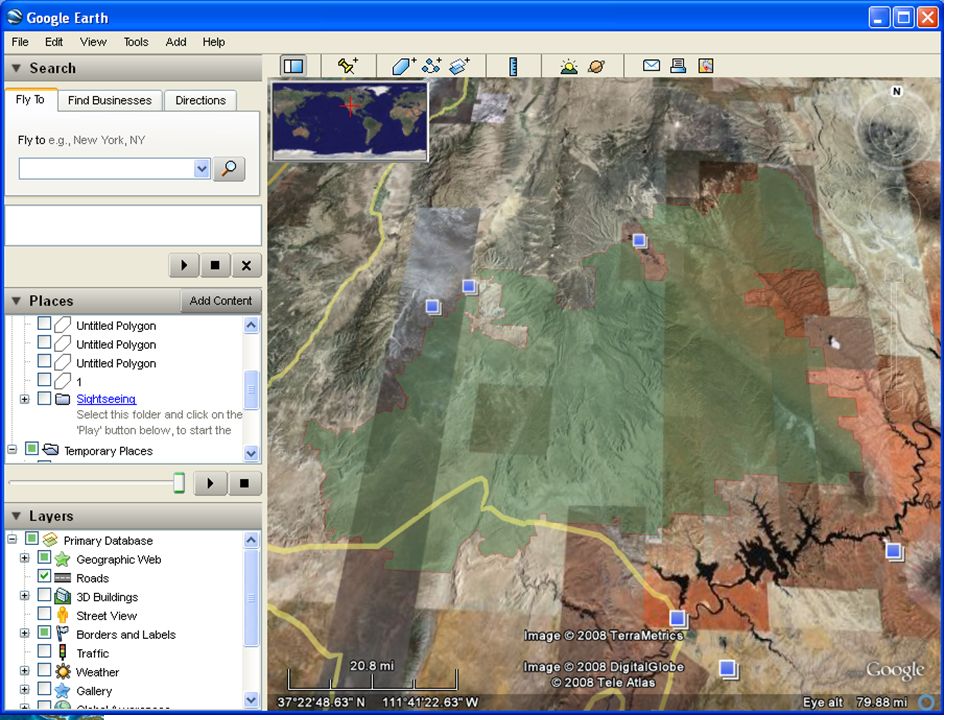
Task: Click the search results play button
Action: click(184, 265)
